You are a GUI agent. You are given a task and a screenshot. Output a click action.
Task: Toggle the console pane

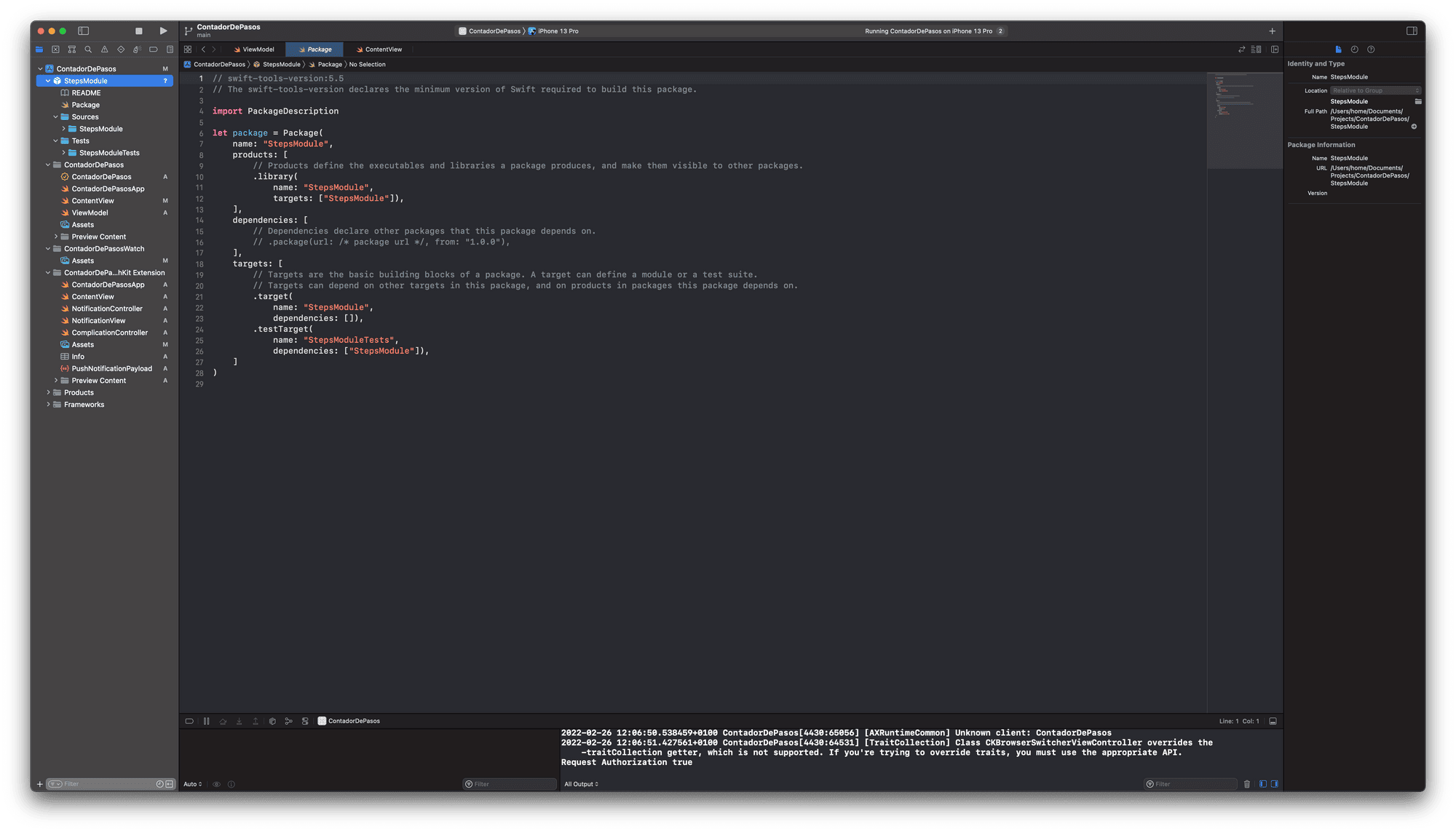[1274, 784]
